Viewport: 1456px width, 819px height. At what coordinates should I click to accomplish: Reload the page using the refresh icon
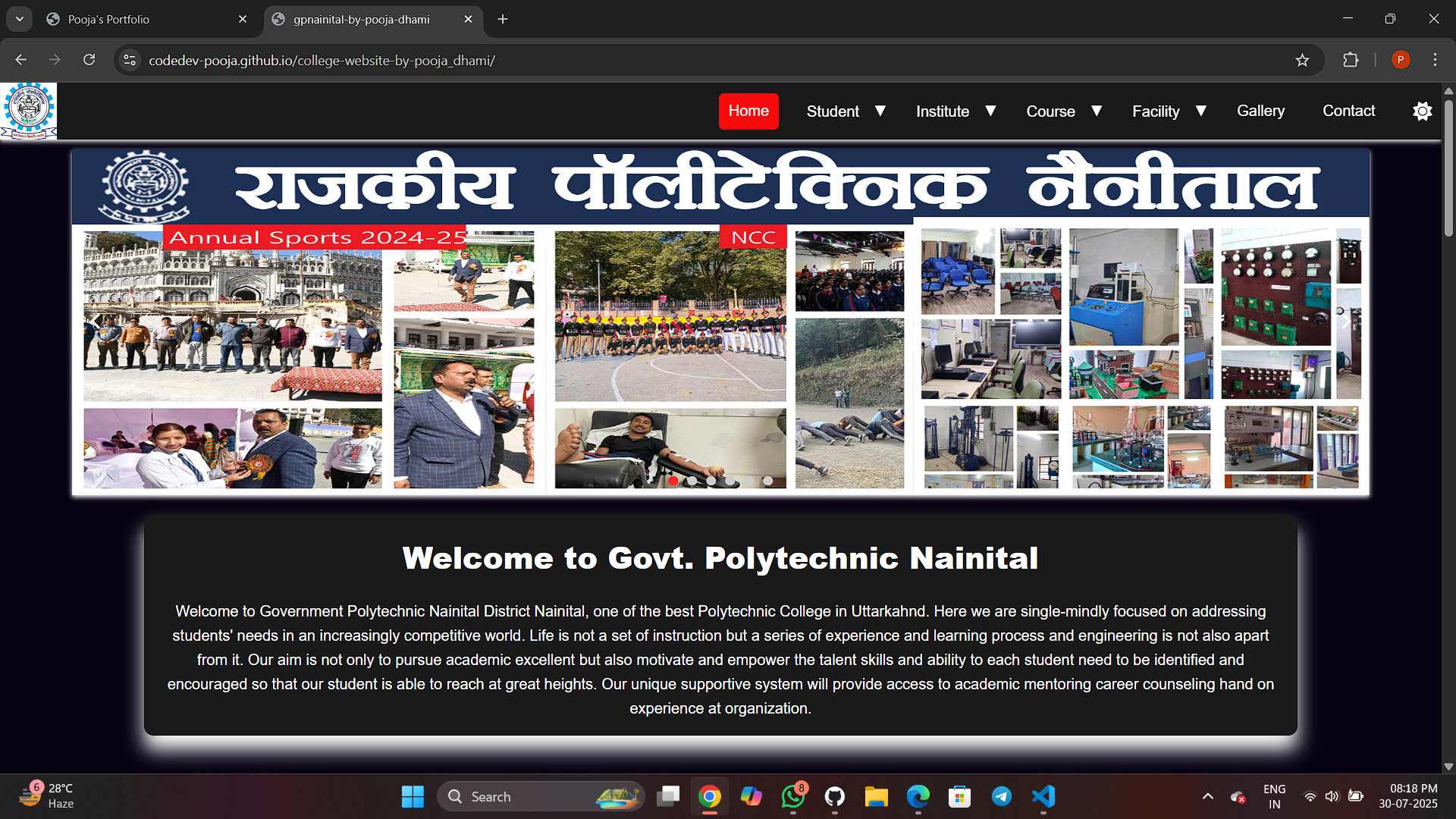click(x=89, y=60)
